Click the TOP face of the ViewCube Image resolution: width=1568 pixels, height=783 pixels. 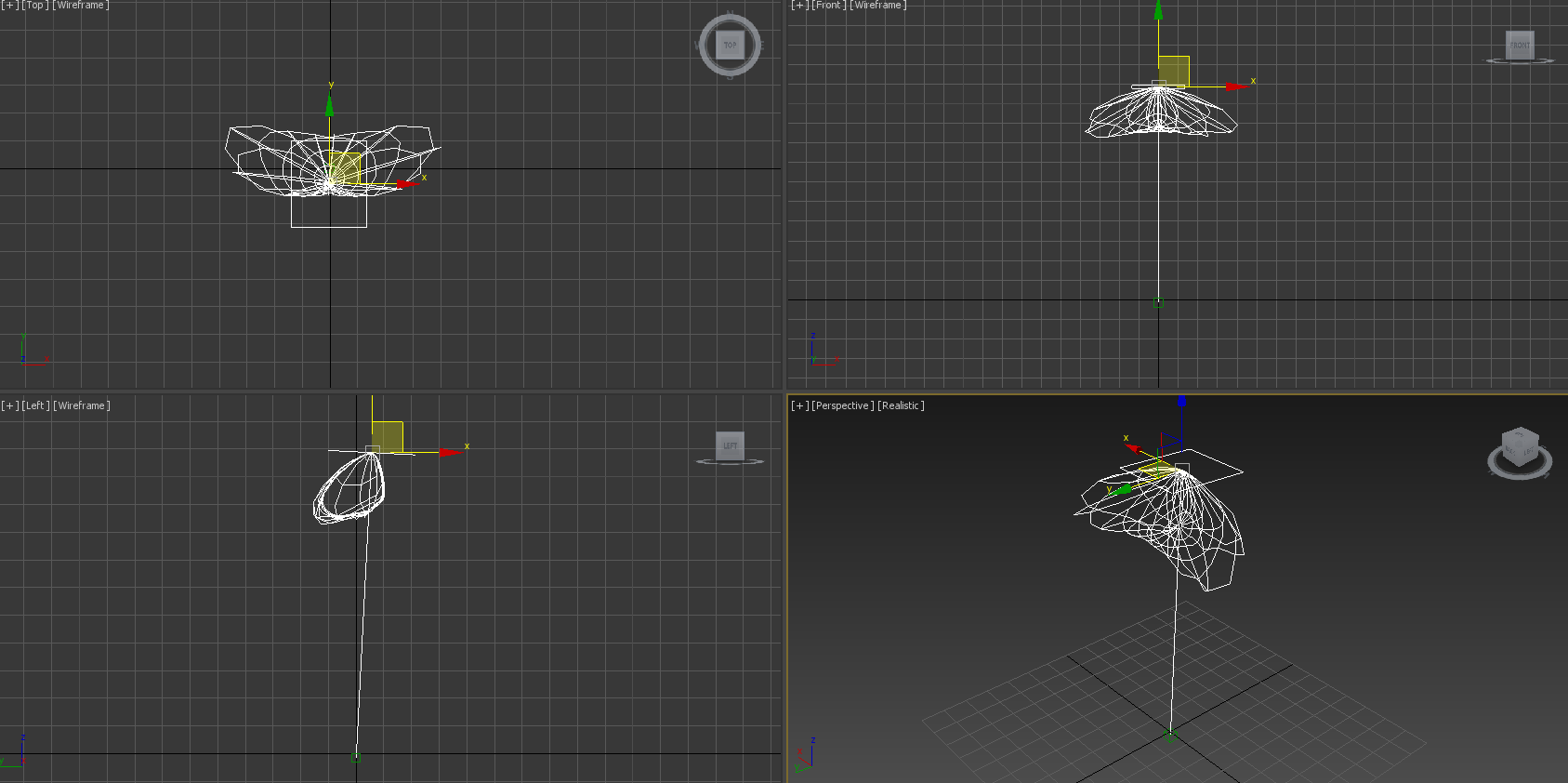pos(730,44)
